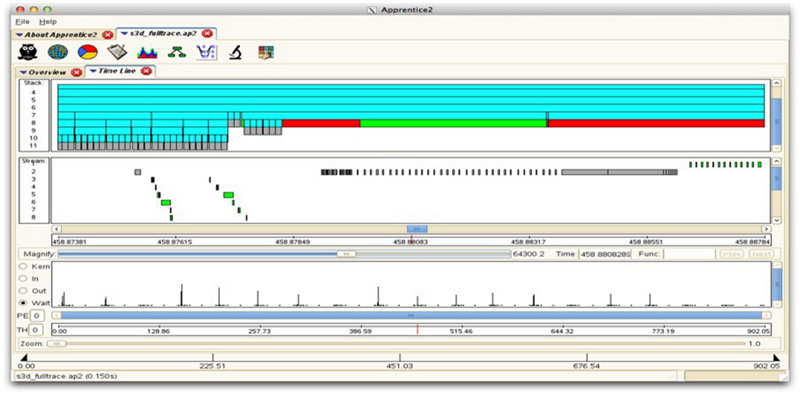Open the pie chart report icon
The width and height of the screenshot is (800, 394).
pyautogui.click(x=87, y=52)
